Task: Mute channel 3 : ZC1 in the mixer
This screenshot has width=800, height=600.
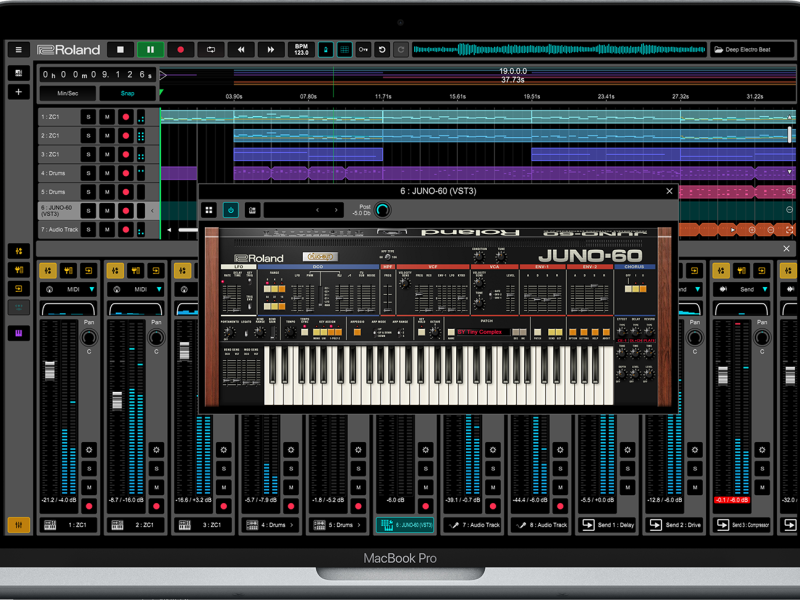Action: (x=223, y=487)
